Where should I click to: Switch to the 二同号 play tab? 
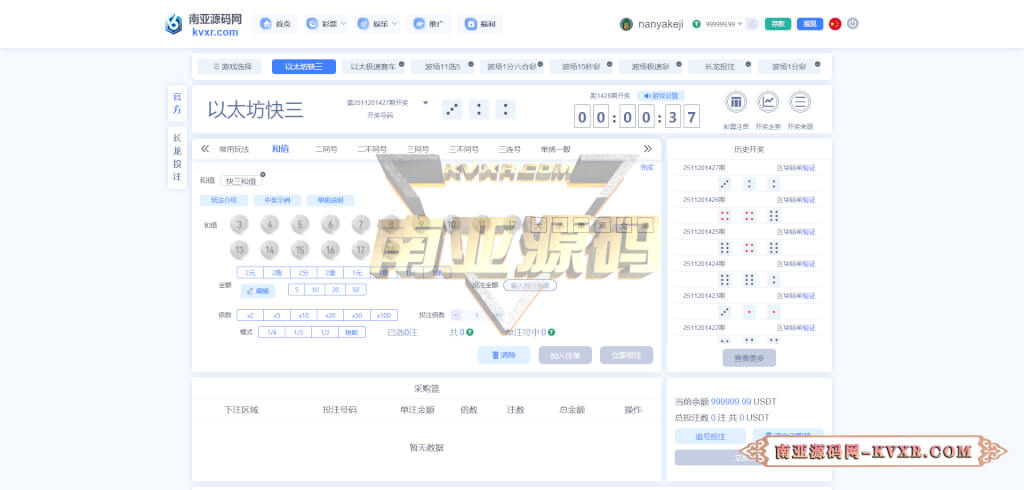[326, 149]
